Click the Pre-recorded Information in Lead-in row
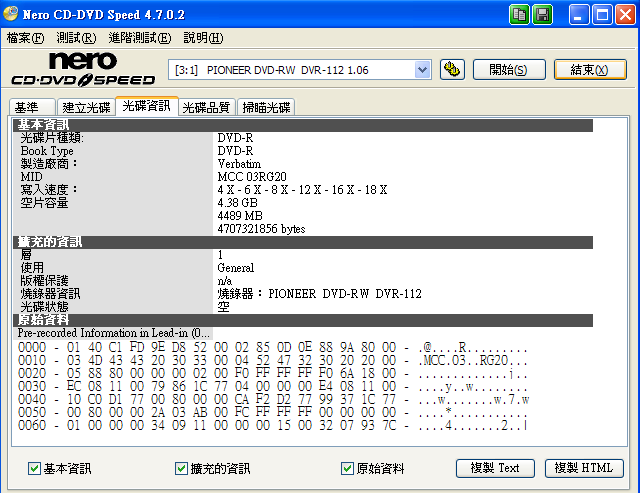640x493 pixels. coord(113,333)
